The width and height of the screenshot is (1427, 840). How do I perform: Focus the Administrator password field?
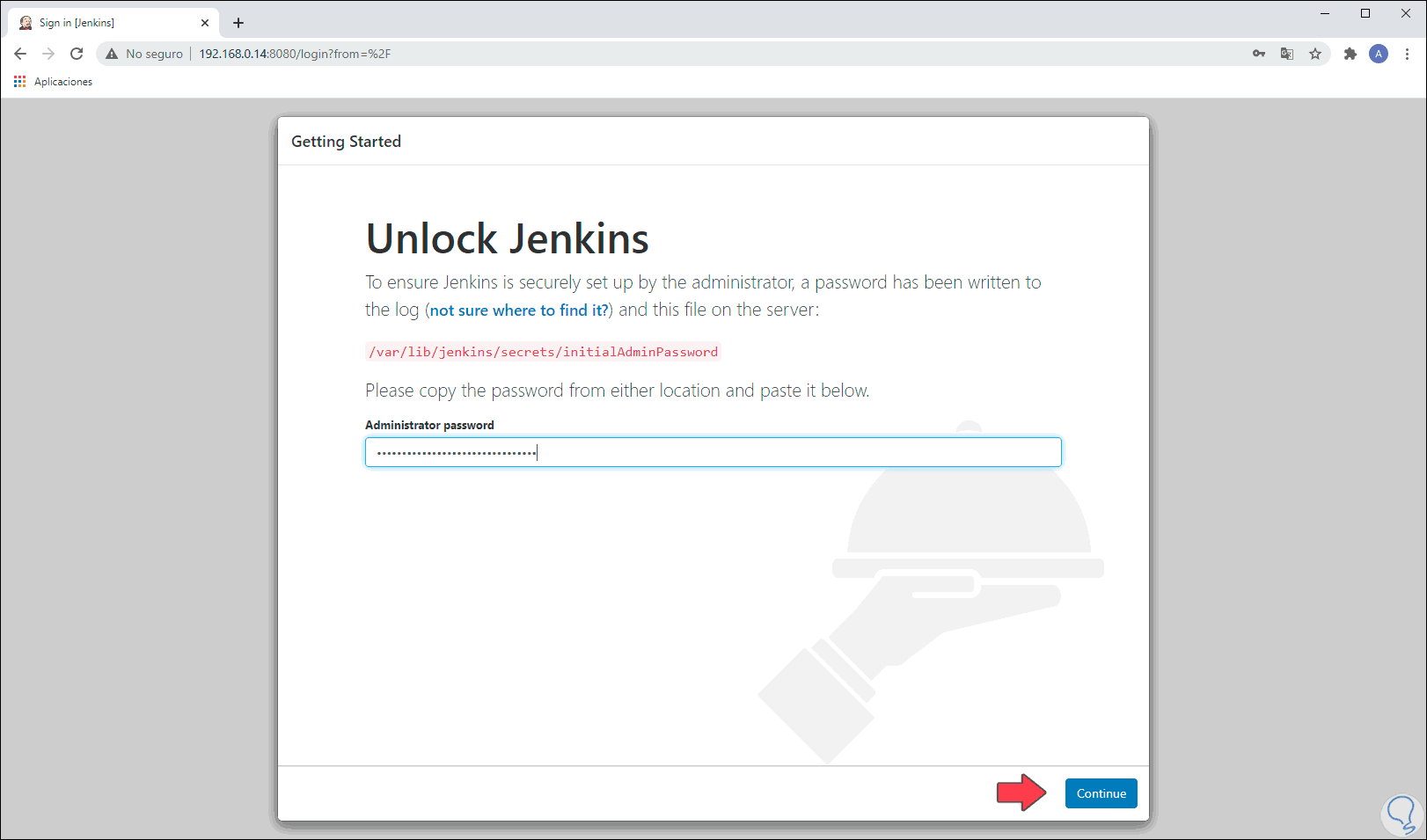tap(713, 452)
